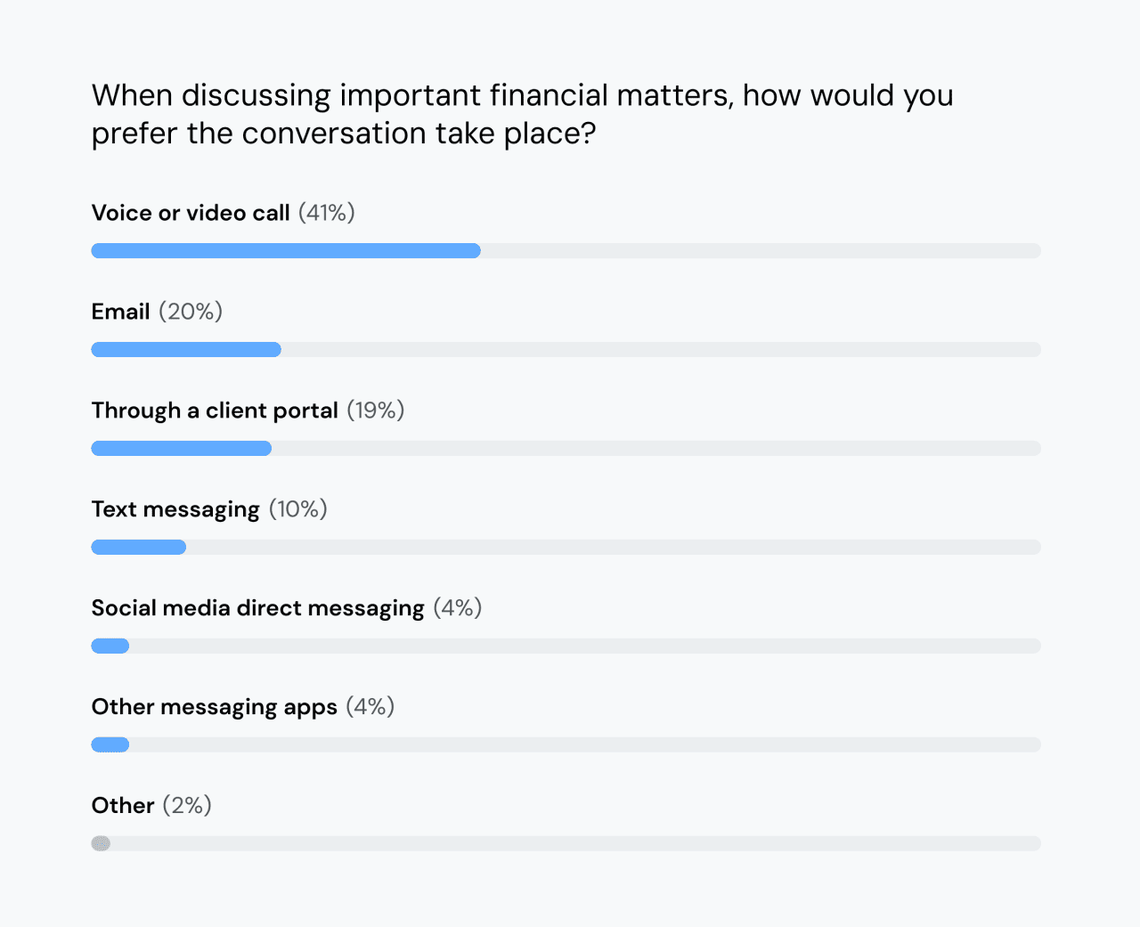Click the (20%) percentage next to Email
The image size is (1140, 927).
(191, 312)
